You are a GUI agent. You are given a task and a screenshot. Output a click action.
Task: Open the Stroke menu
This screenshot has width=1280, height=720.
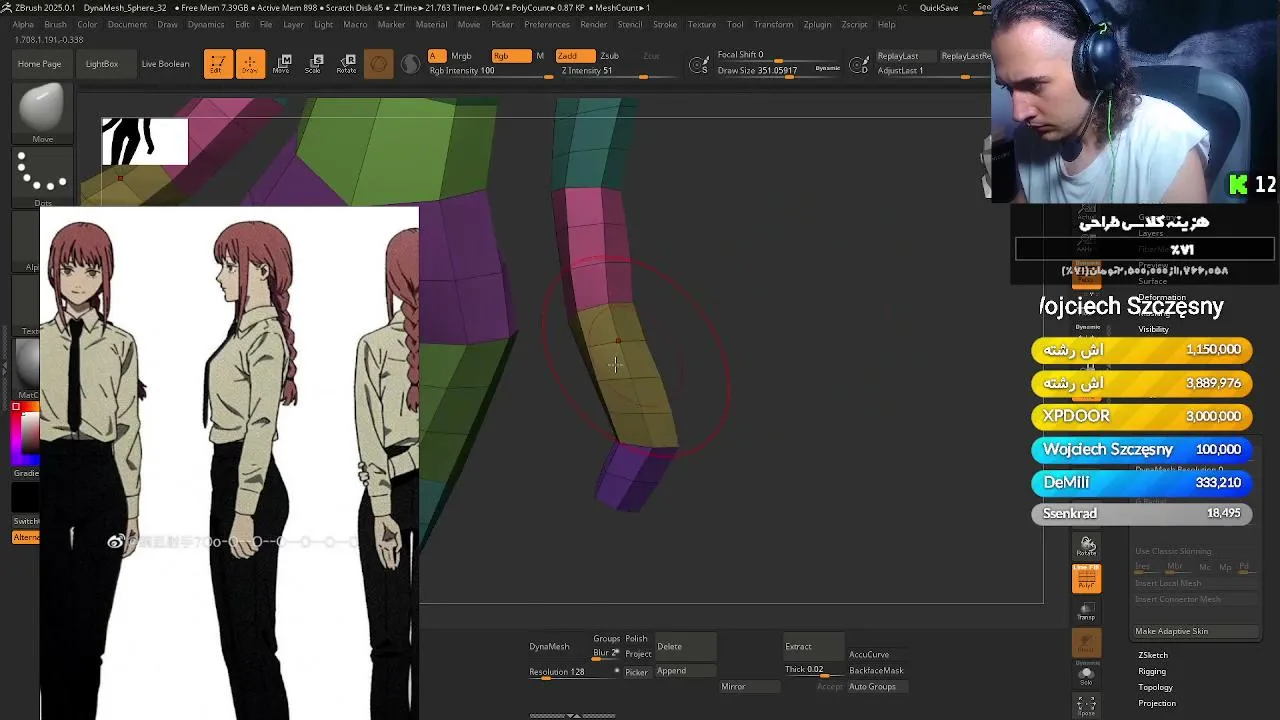click(665, 24)
